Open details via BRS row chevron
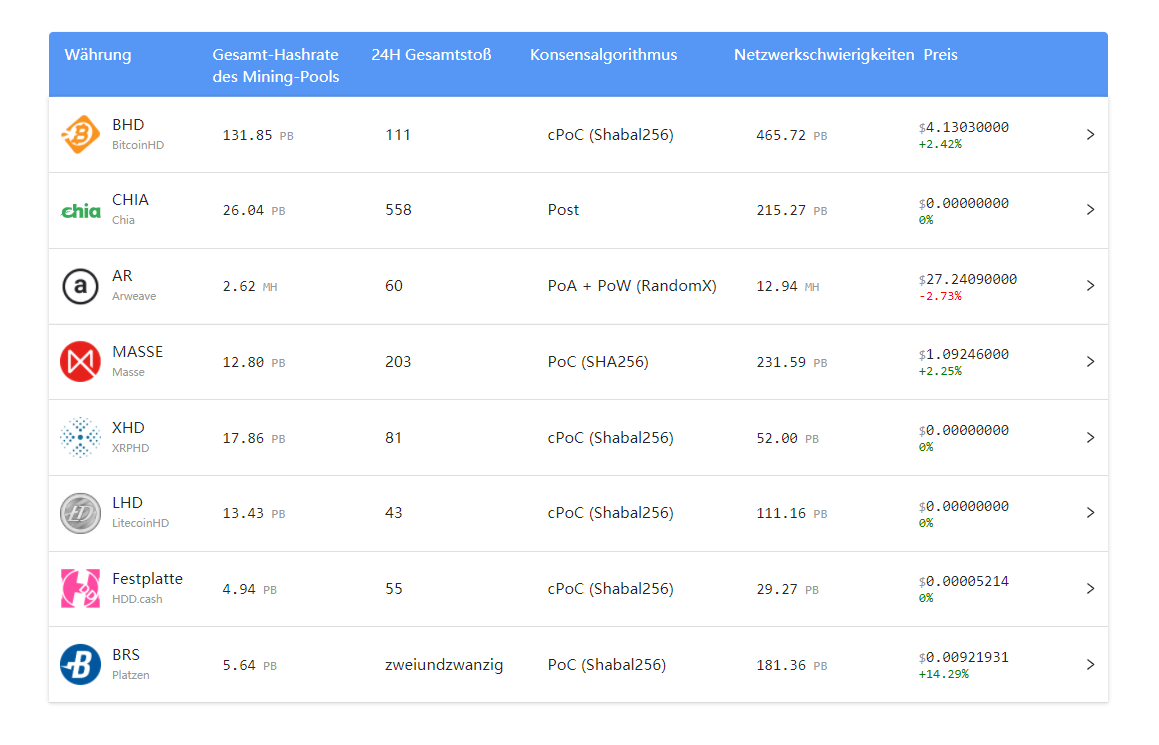 1090,664
